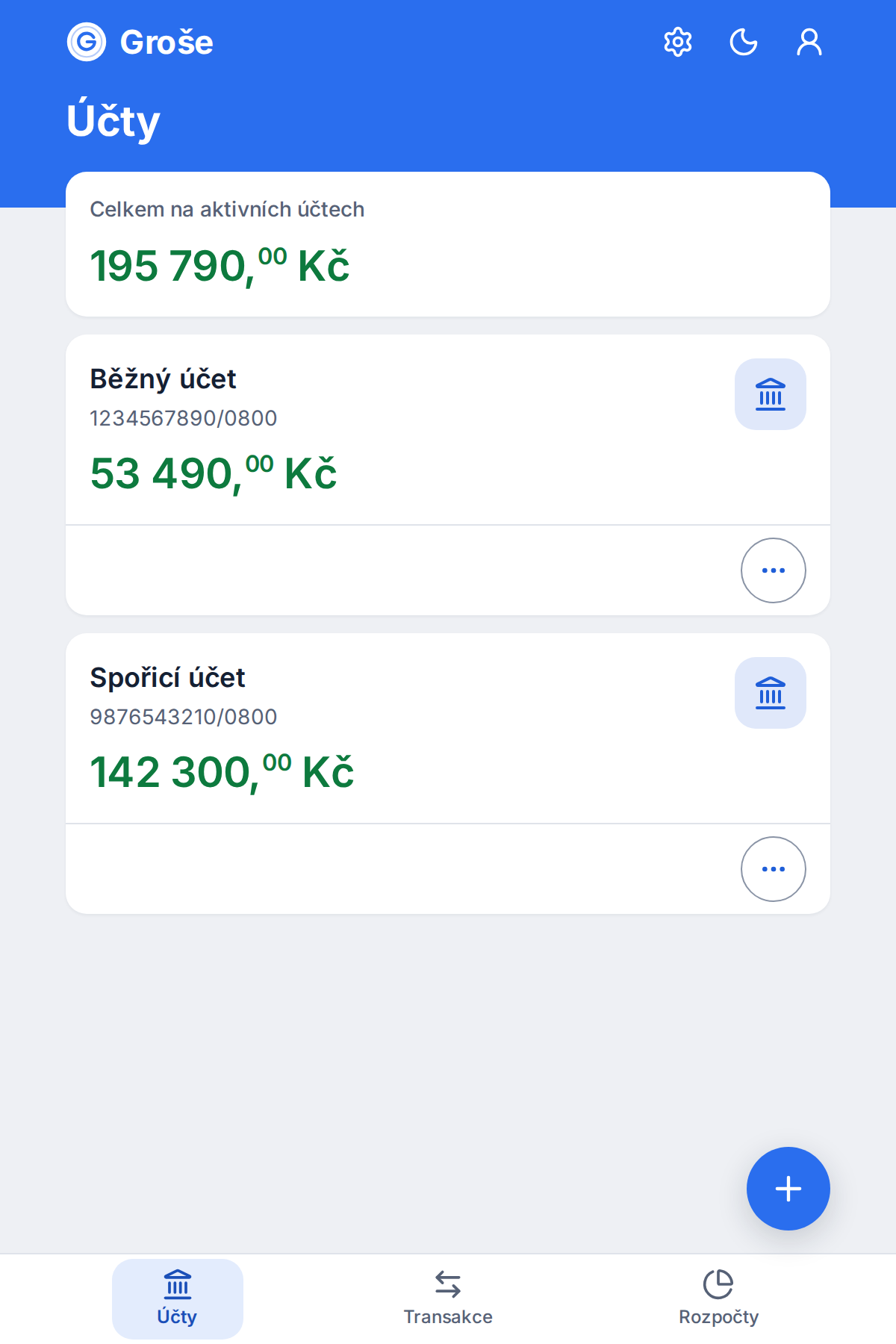896x1344 pixels.
Task: Click the Rozpočty pie chart icon
Action: [x=718, y=1284]
